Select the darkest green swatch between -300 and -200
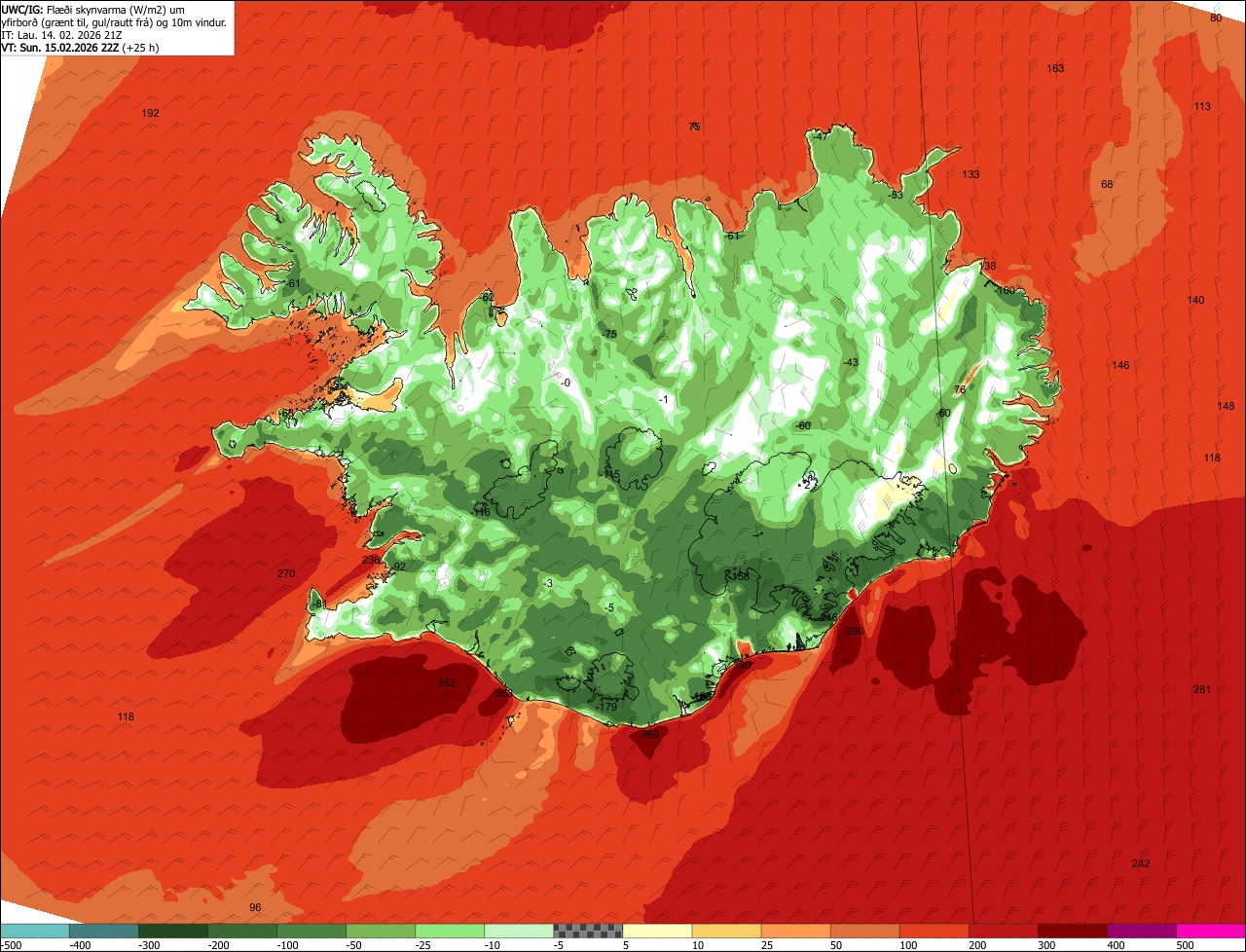 point(173,931)
